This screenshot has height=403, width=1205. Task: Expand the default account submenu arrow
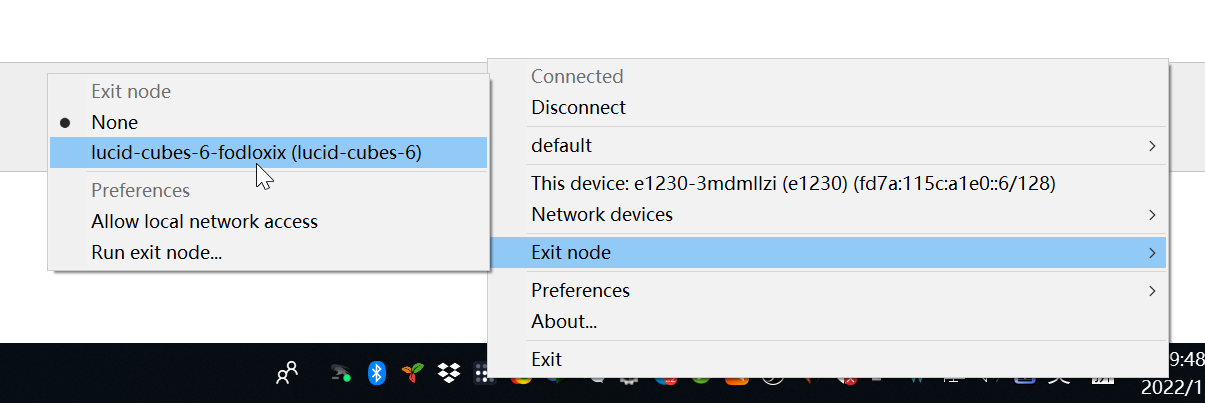pyautogui.click(x=1152, y=146)
